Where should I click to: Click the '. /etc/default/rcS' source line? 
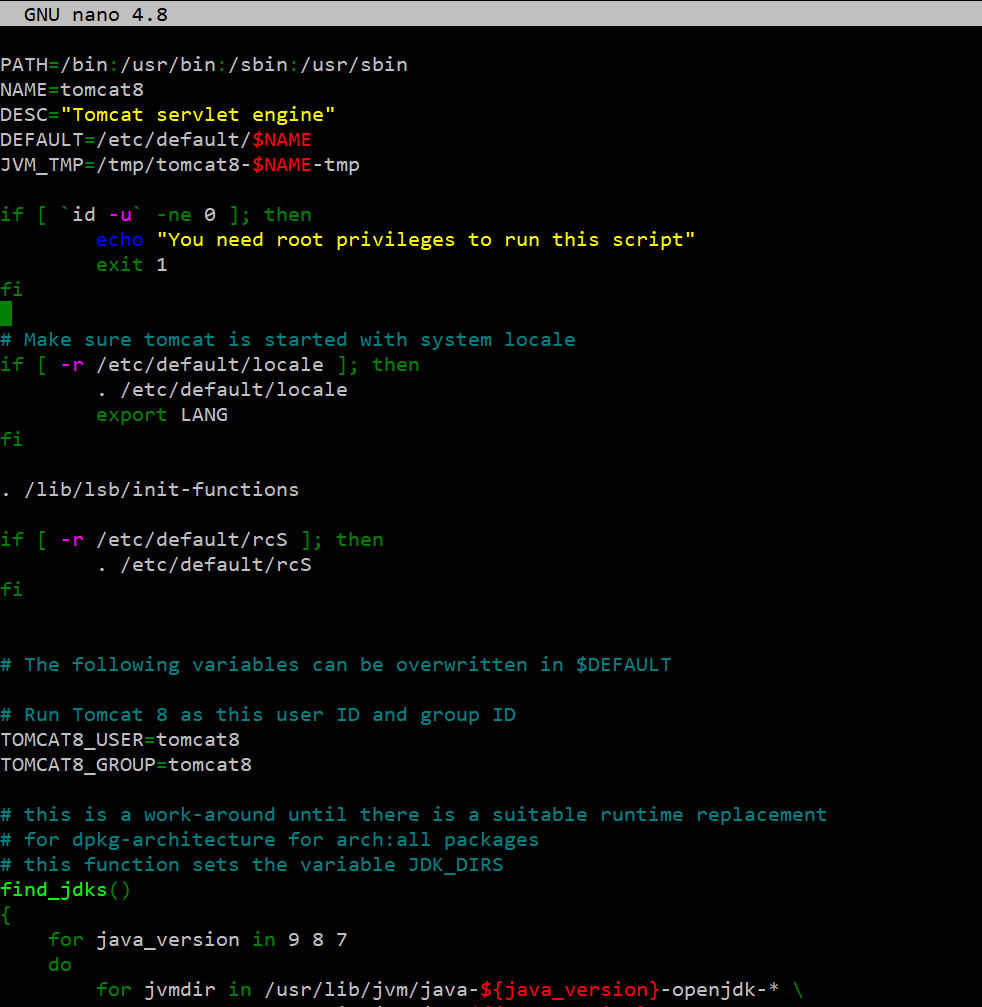(x=204, y=565)
